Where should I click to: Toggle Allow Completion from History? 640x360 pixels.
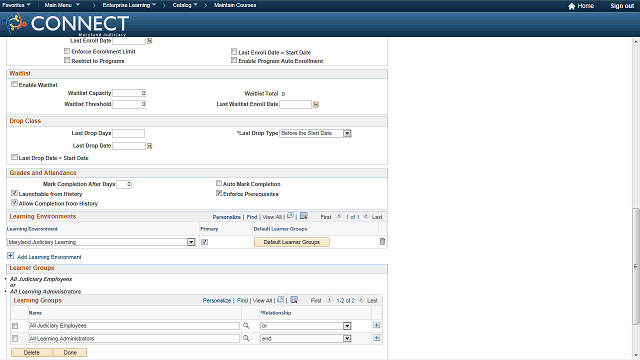pyautogui.click(x=14, y=202)
